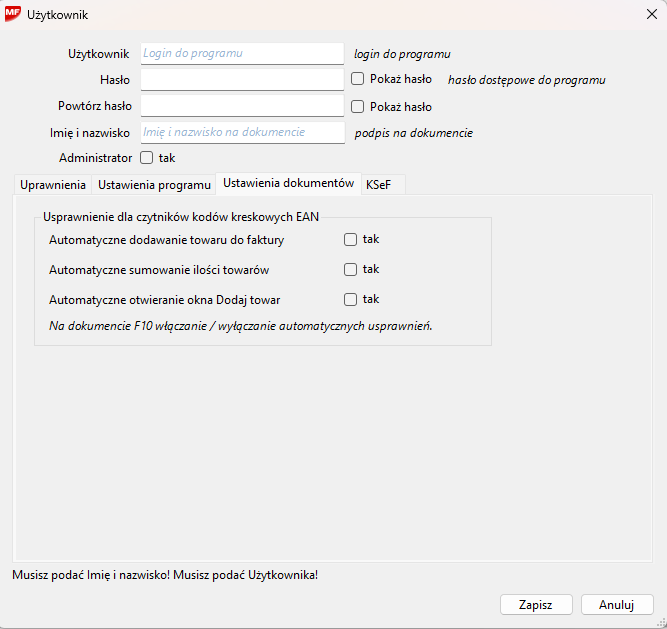667x629 pixels.
Task: Go to the KSeF tab
Action: pyautogui.click(x=378, y=185)
